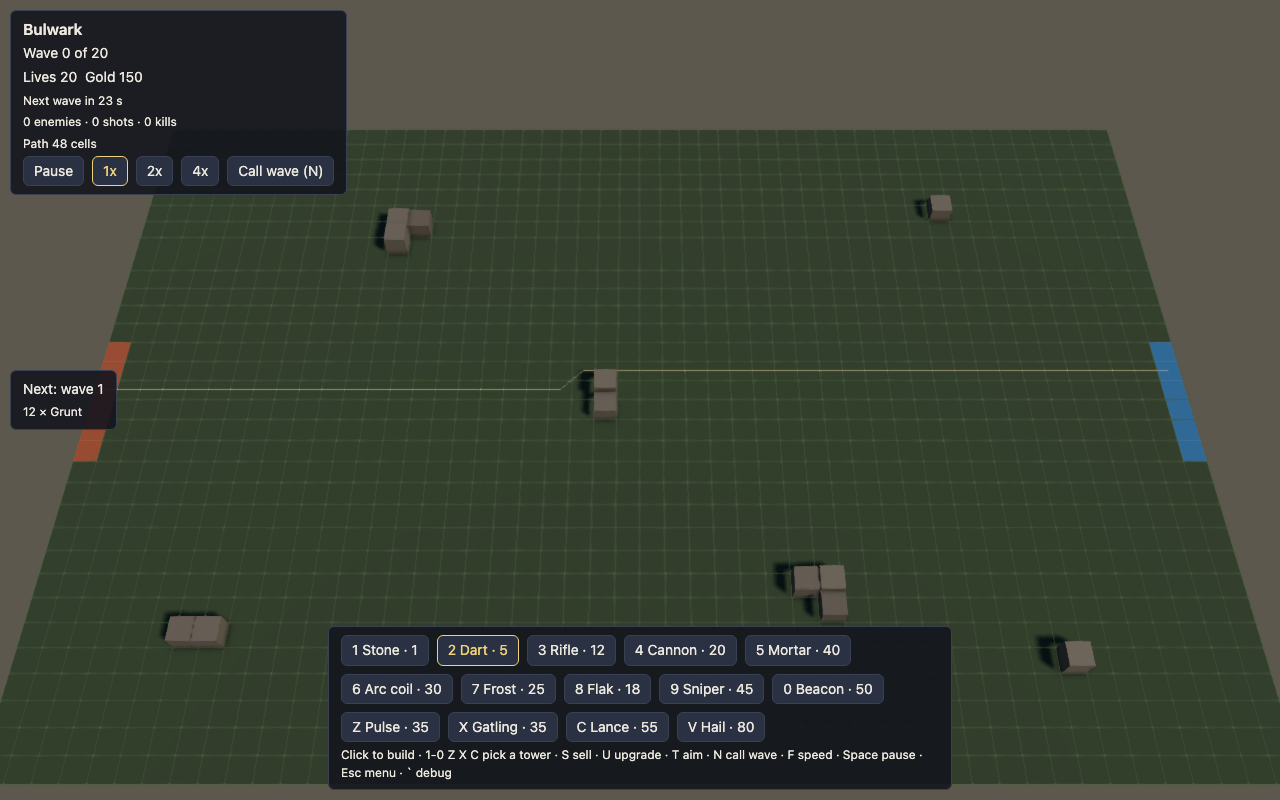Pick the Arc coil tower
The width and height of the screenshot is (1280, 800).
coord(397,689)
